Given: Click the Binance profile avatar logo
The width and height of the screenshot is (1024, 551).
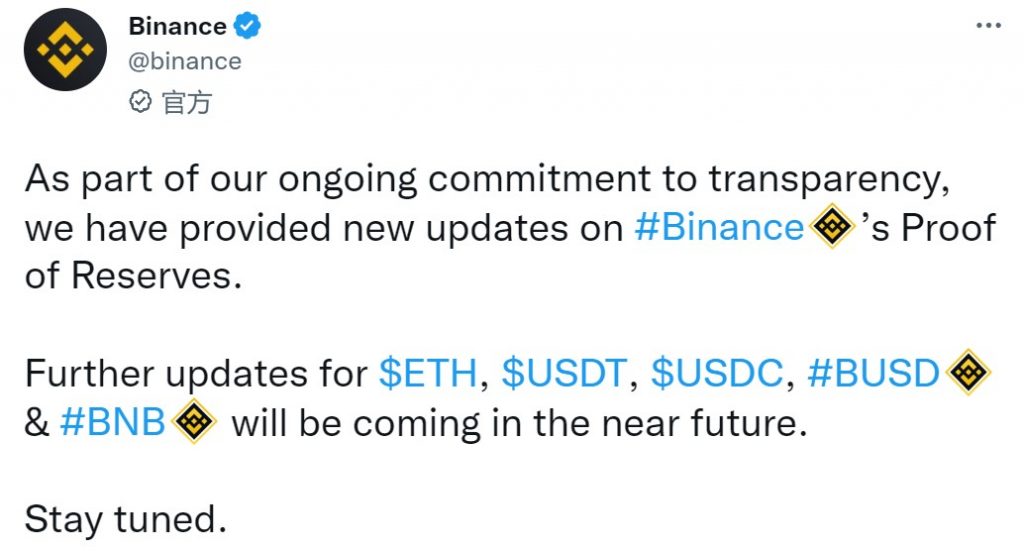Looking at the screenshot, I should (65, 51).
